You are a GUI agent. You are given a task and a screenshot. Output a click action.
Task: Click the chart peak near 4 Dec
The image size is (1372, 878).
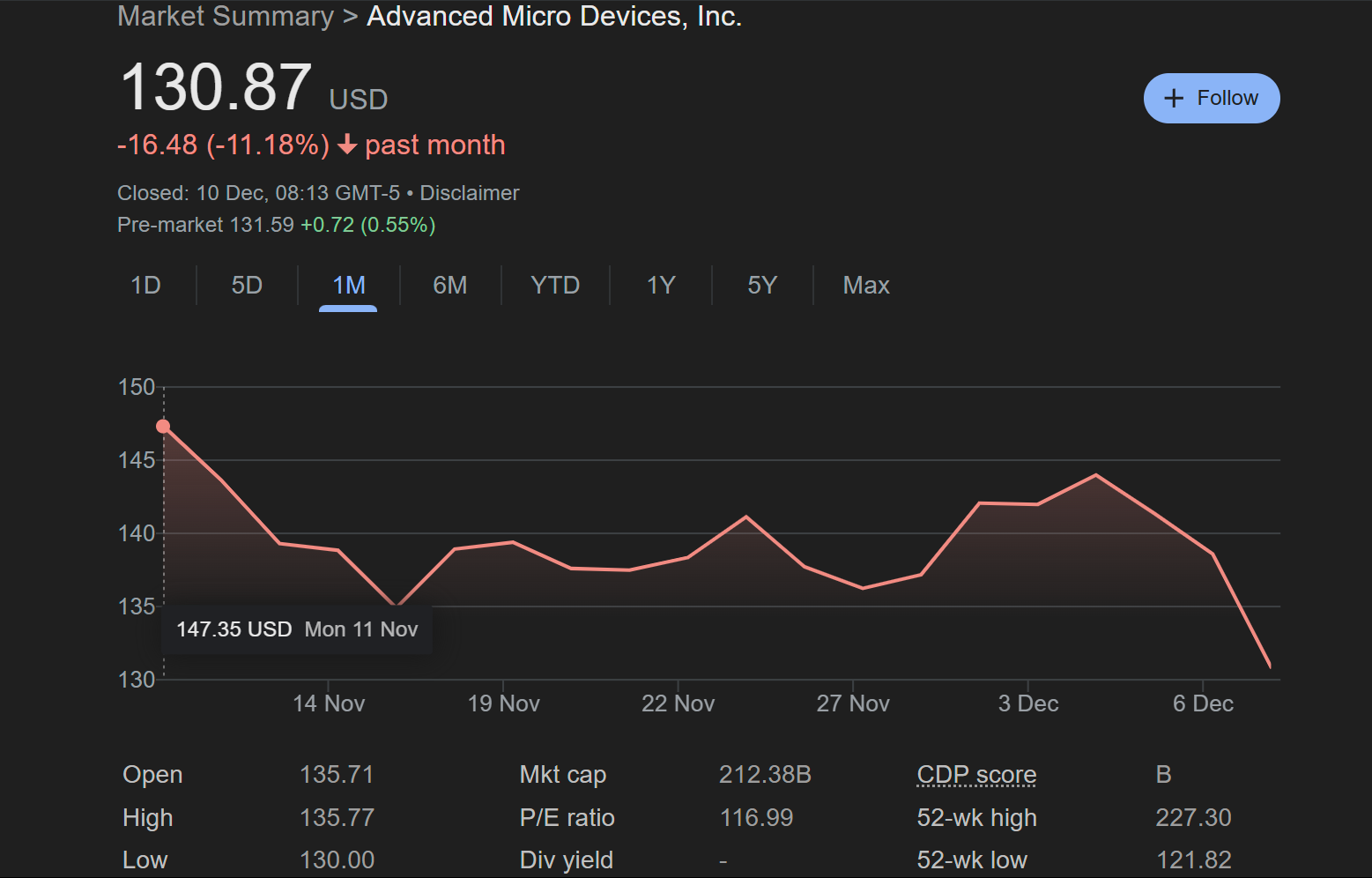(1095, 475)
